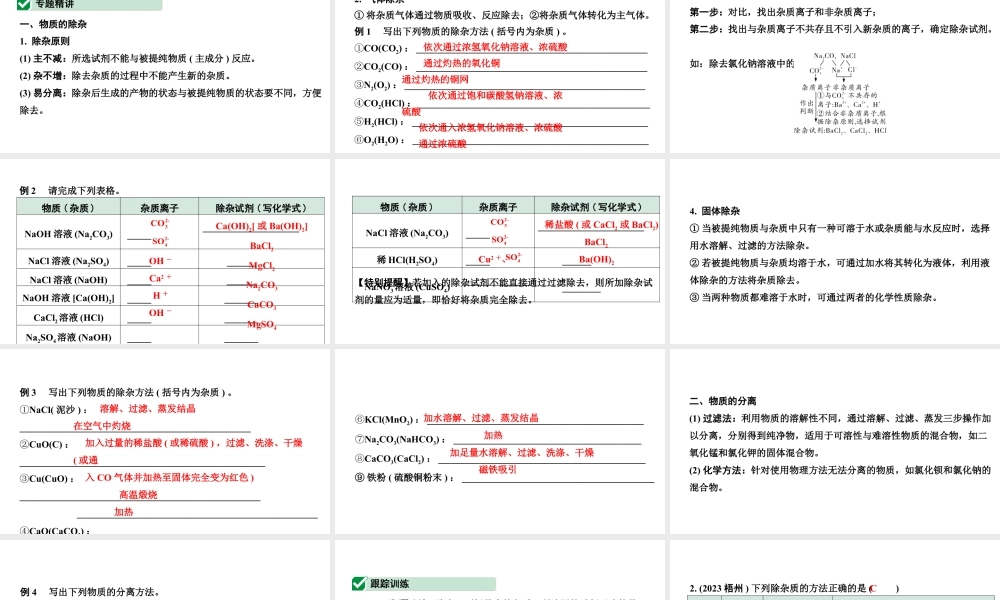Click the checkmark icon beside 跟踪训练

pos(358,584)
